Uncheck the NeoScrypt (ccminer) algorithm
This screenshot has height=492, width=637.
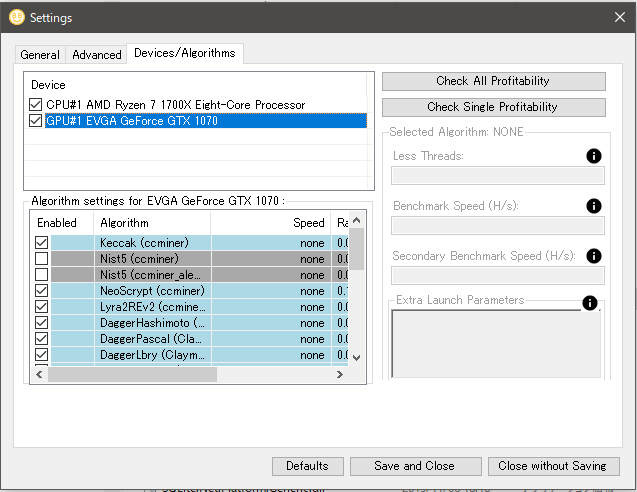coord(42,291)
